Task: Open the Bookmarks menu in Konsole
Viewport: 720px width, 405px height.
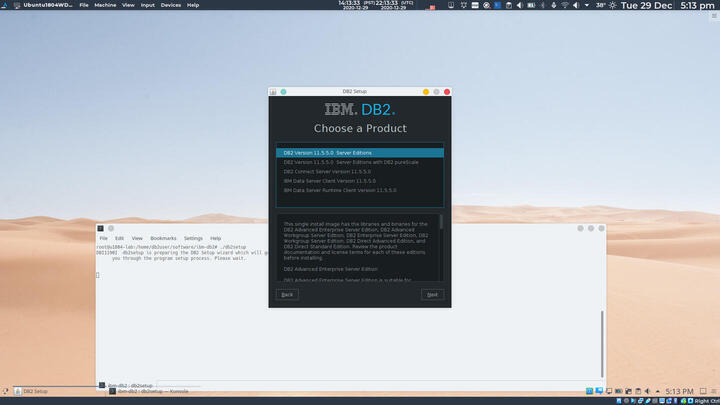Action: [x=163, y=238]
